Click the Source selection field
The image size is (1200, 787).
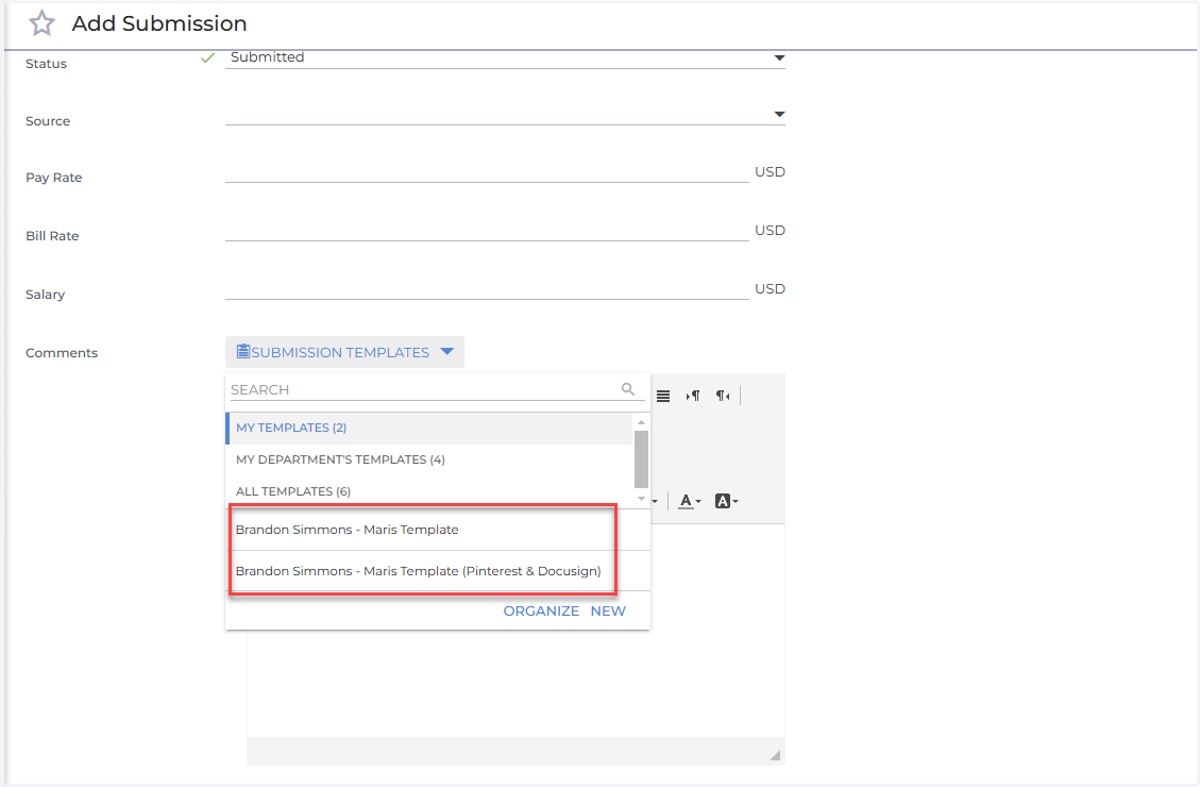click(505, 115)
